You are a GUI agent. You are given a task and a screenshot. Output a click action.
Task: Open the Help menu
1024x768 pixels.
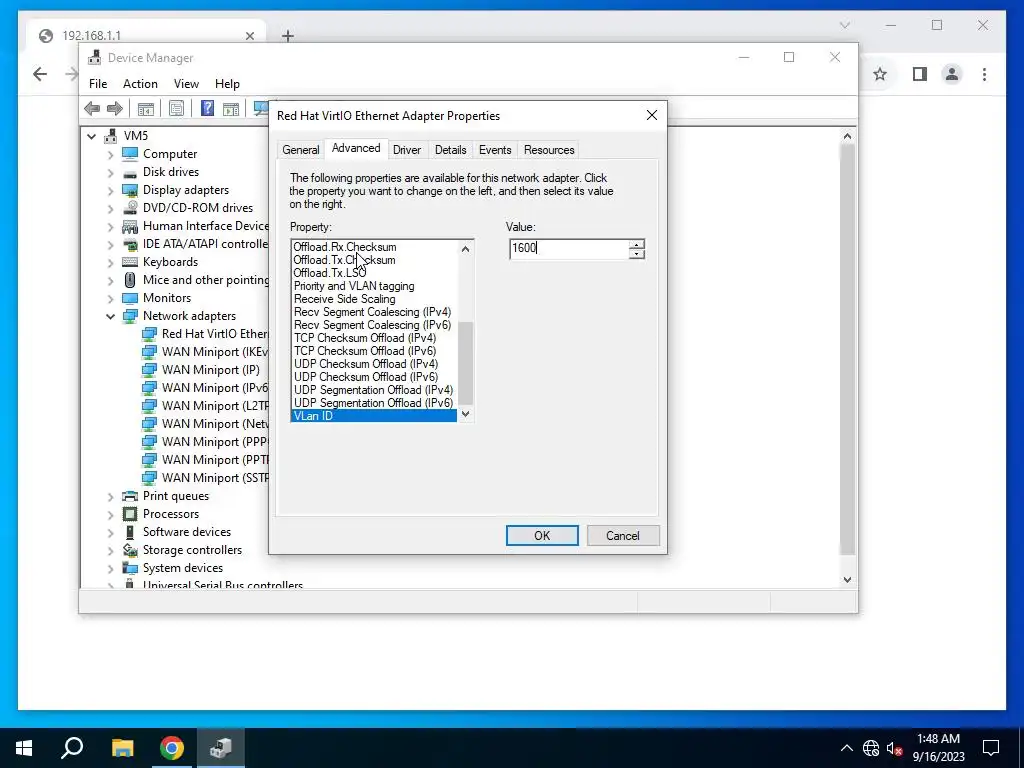pyautogui.click(x=227, y=84)
